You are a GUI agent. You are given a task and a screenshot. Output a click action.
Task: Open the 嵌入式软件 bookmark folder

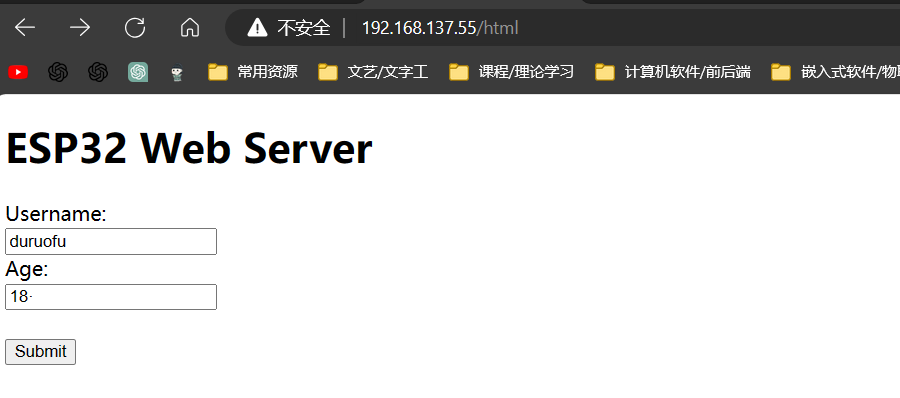[x=835, y=72]
